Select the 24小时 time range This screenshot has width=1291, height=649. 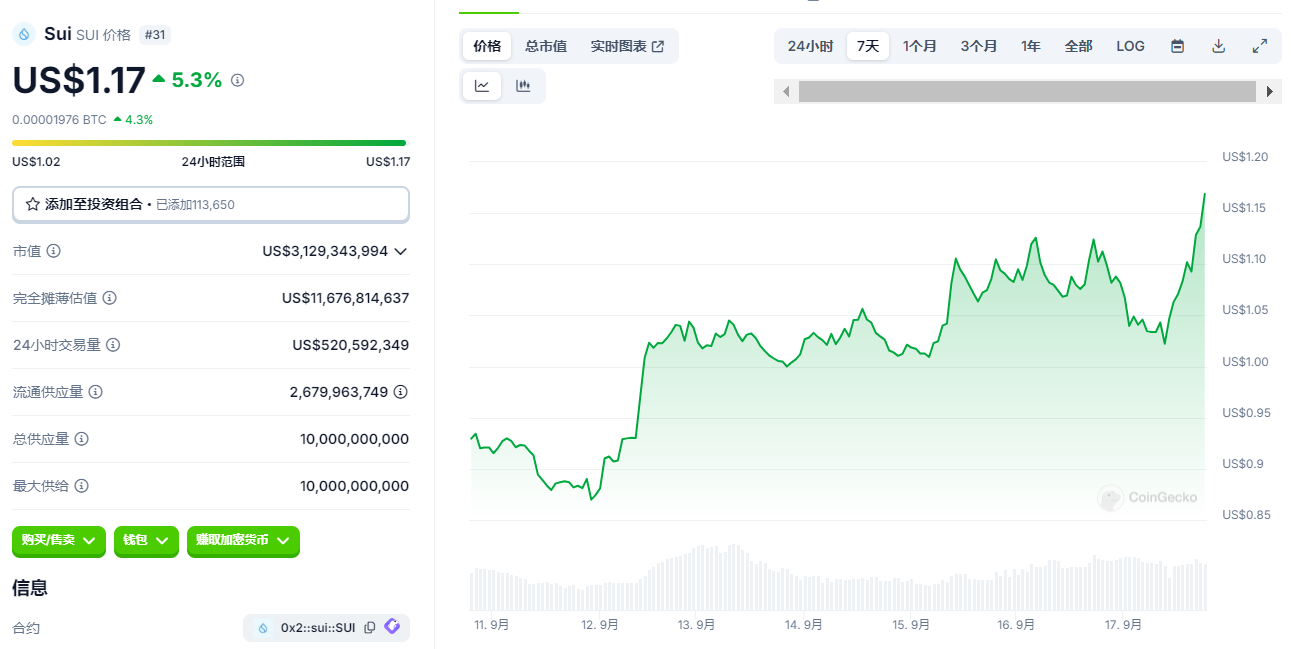pyautogui.click(x=810, y=46)
